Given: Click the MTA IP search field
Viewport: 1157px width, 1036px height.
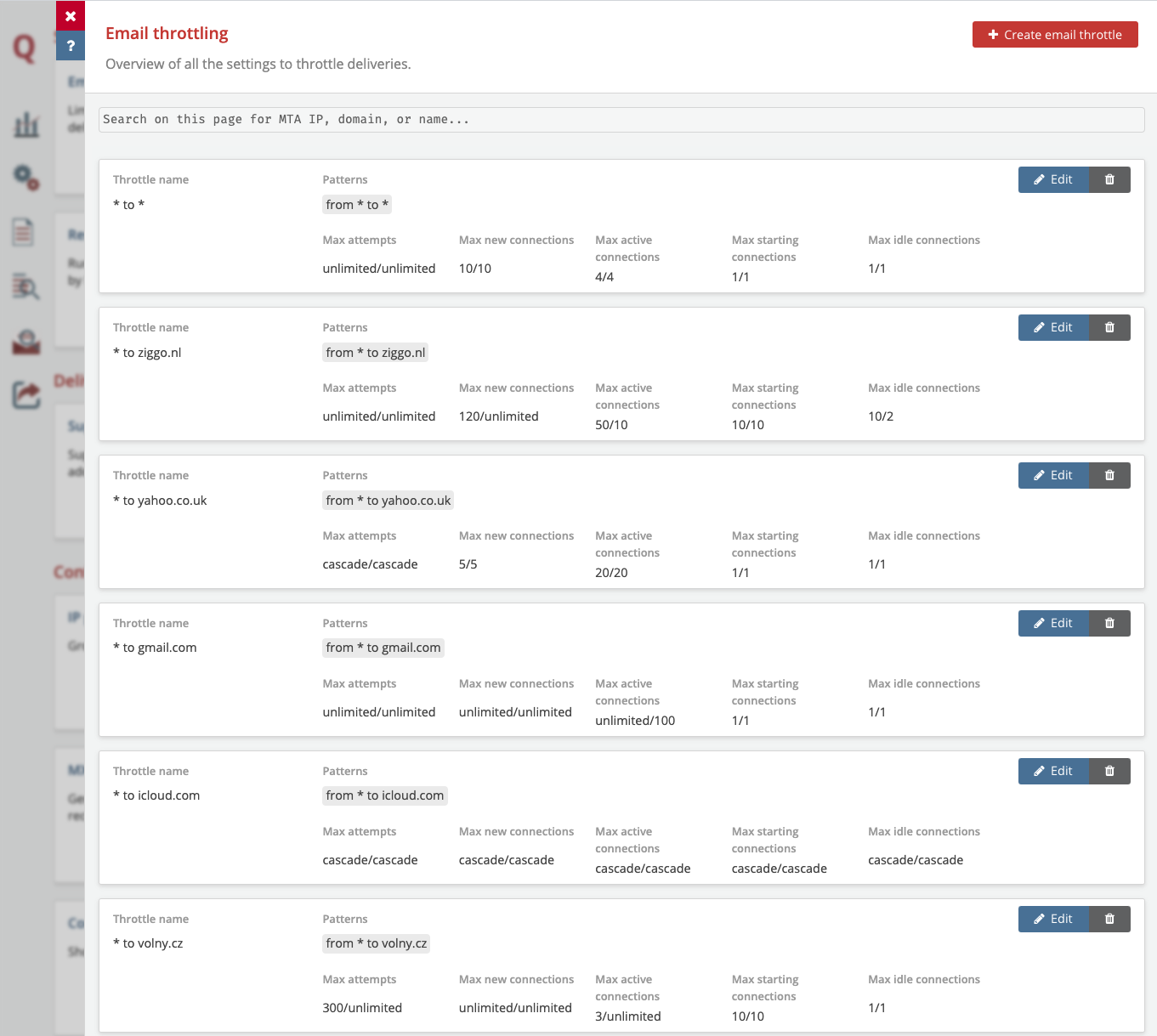Looking at the screenshot, I should point(621,120).
